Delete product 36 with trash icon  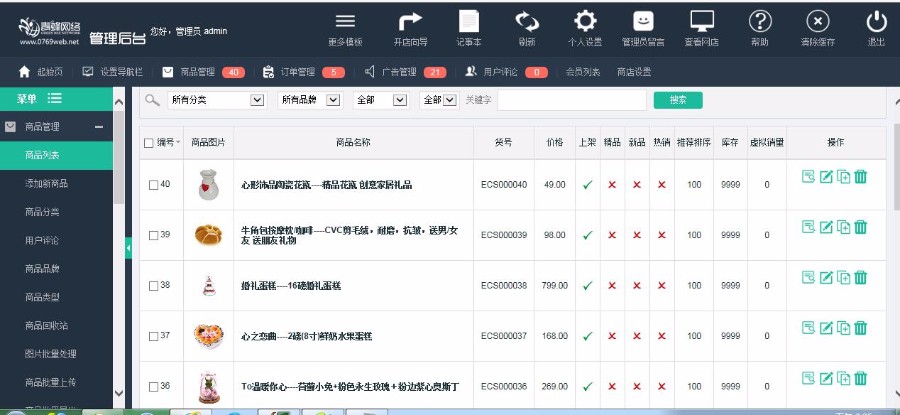pyautogui.click(x=860, y=378)
